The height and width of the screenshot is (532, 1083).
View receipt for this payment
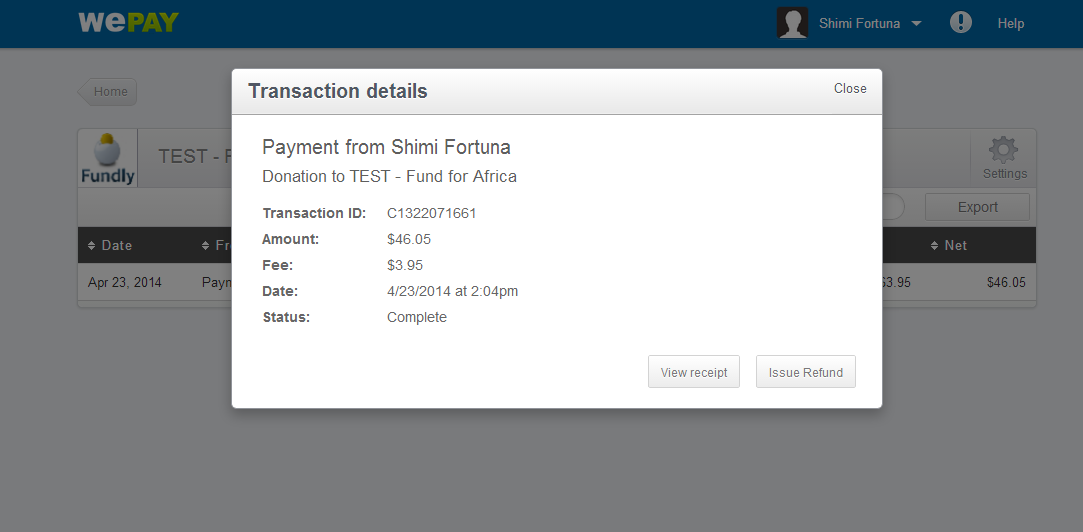pos(693,372)
